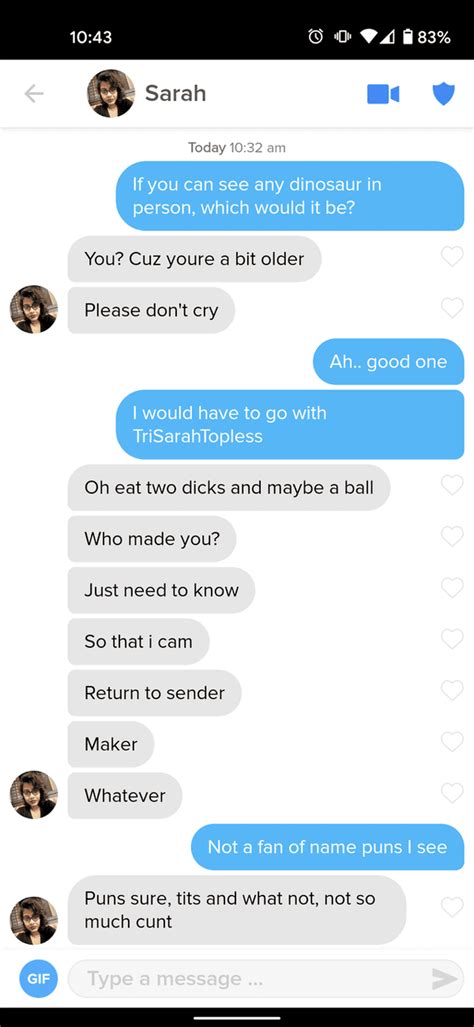Tap the "Not a fan of name puns" bubble
Image resolution: width=474 pixels, height=1027 pixels.
tap(327, 847)
